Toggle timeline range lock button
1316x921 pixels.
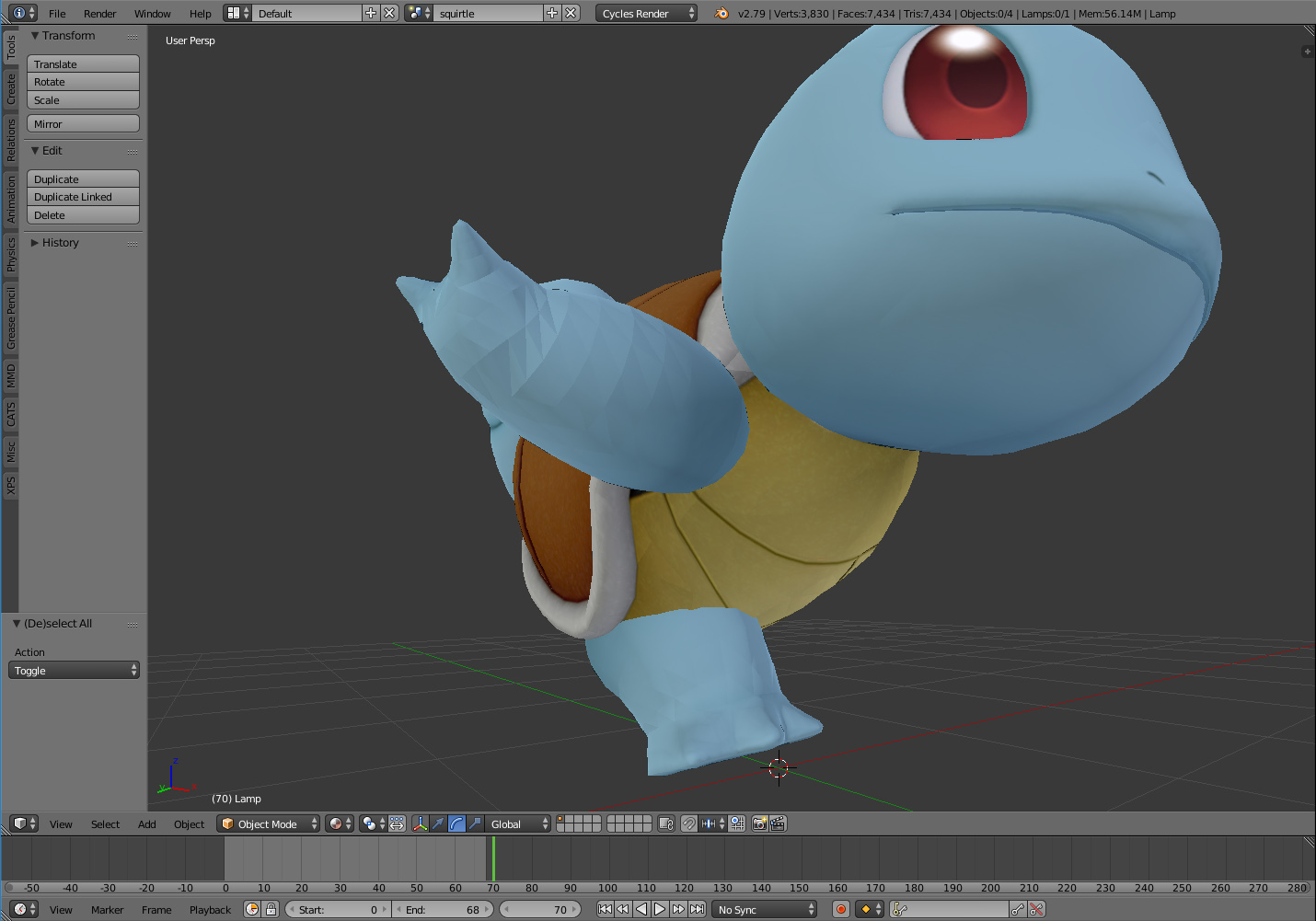tap(271, 909)
